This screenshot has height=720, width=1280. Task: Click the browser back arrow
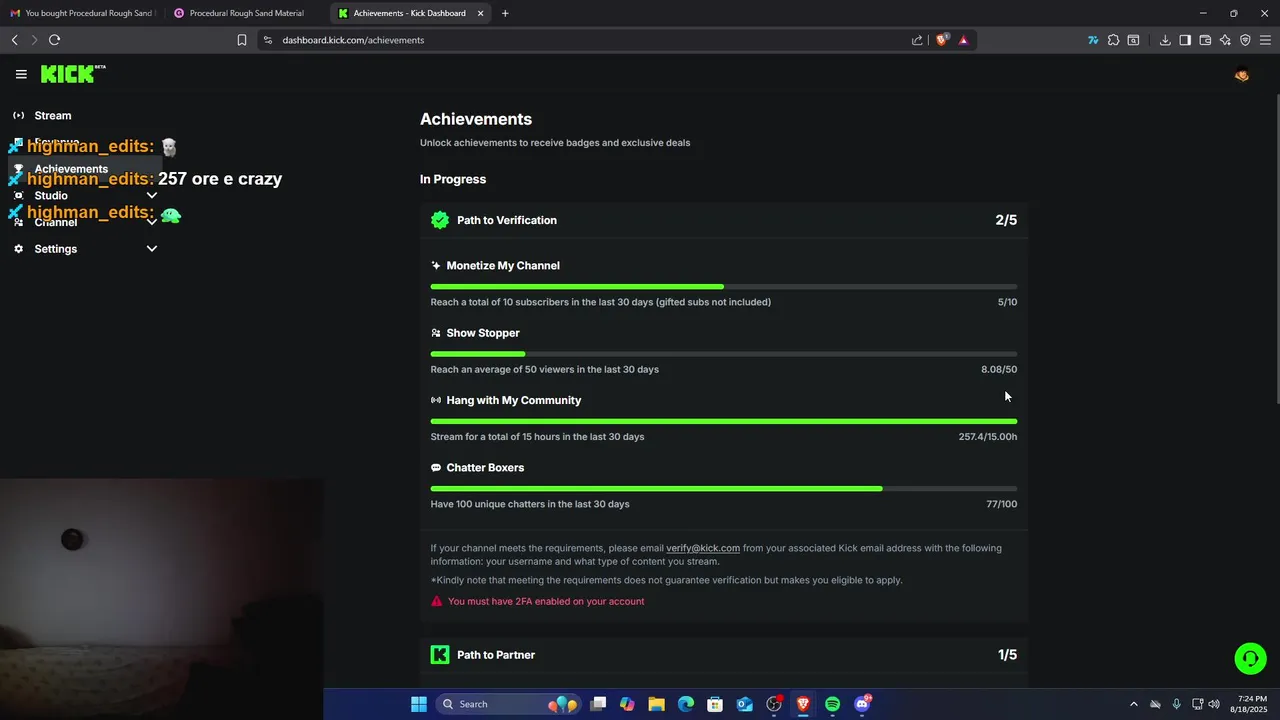click(15, 40)
